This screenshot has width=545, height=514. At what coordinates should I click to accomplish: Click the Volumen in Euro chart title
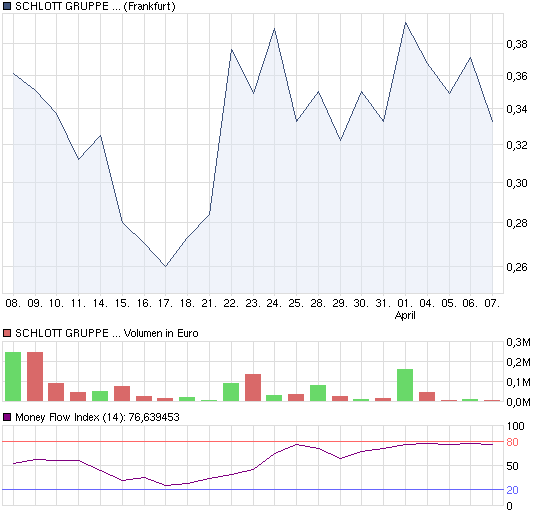(x=107, y=333)
